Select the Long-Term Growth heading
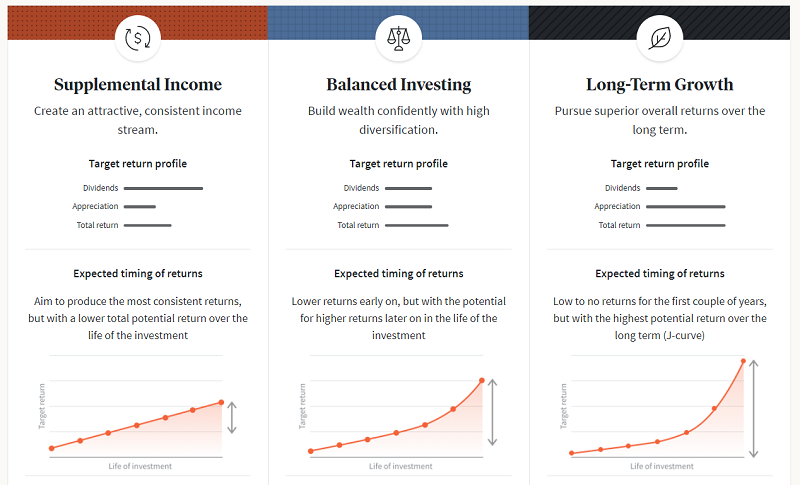The height and width of the screenshot is (485, 800). [x=660, y=85]
